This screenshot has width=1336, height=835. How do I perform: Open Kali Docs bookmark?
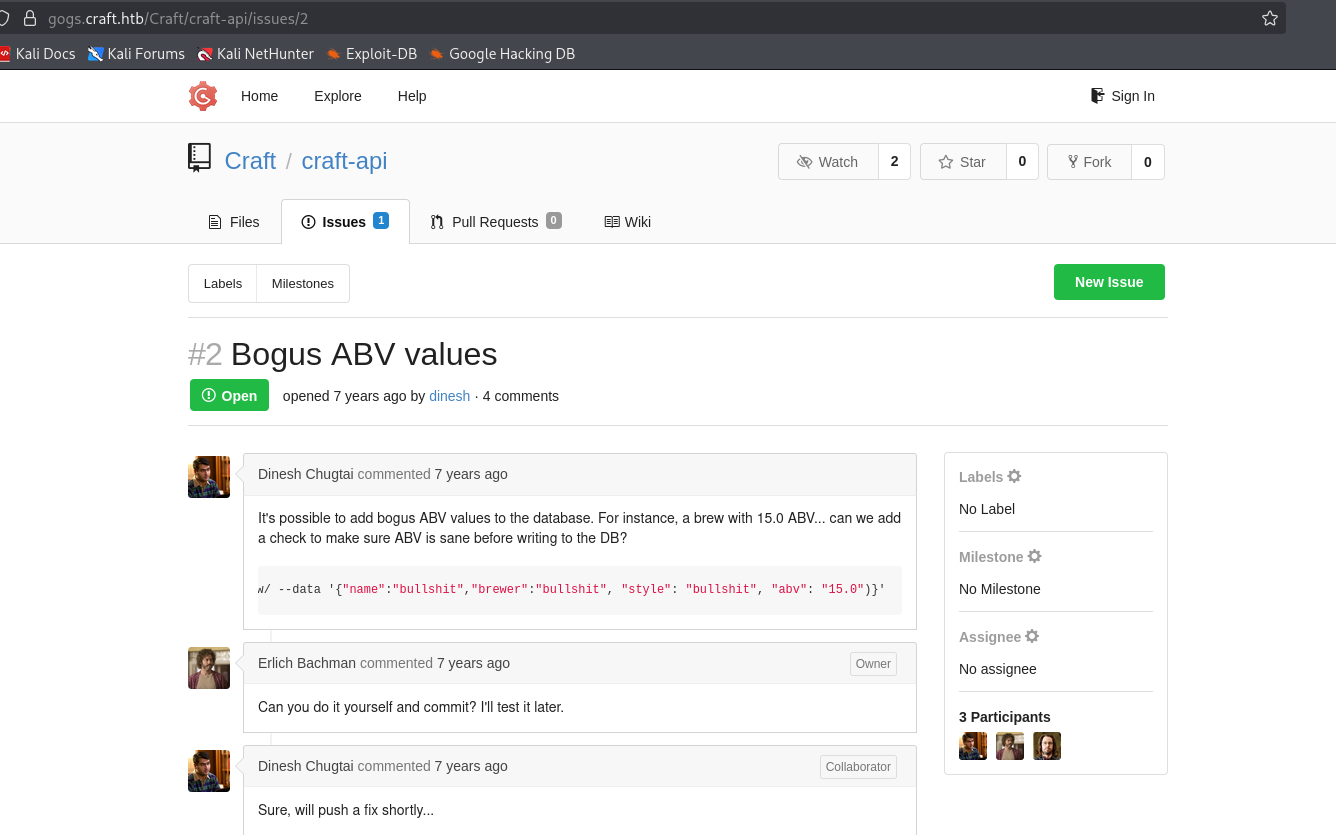(38, 54)
